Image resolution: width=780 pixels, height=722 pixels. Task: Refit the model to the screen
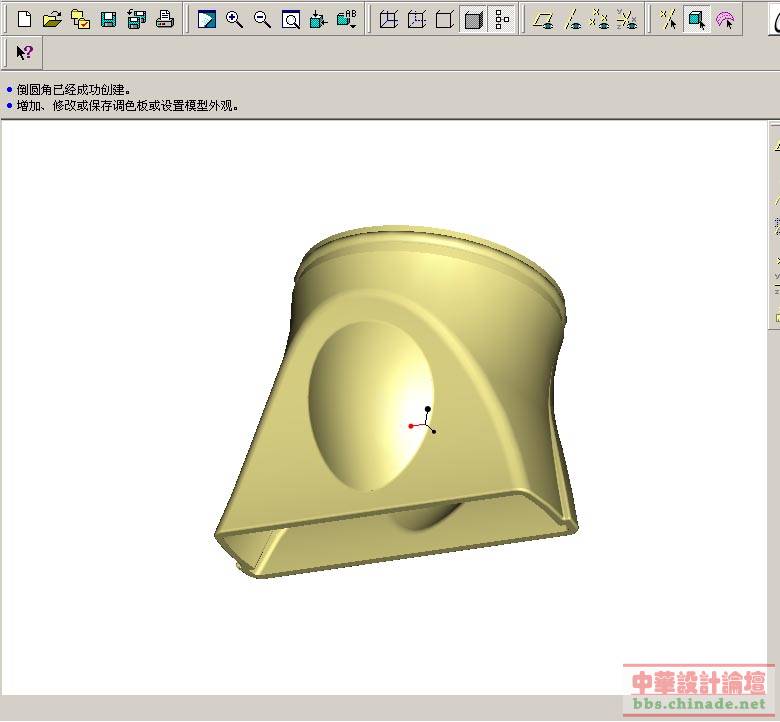(x=290, y=19)
